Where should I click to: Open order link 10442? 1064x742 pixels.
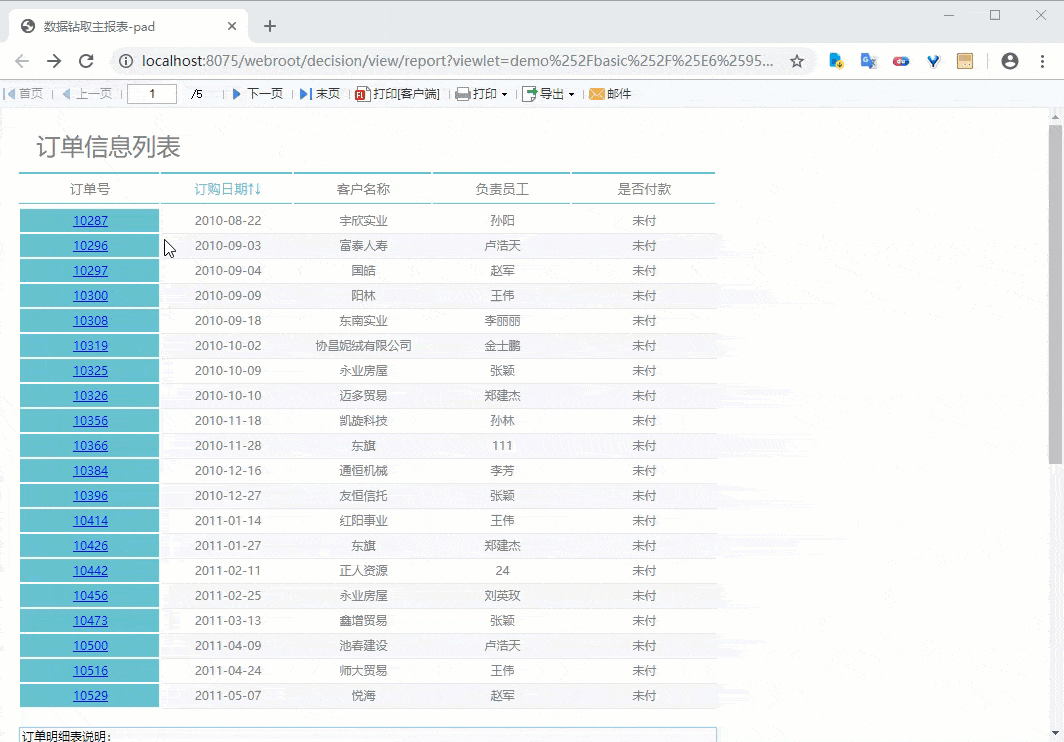click(90, 570)
